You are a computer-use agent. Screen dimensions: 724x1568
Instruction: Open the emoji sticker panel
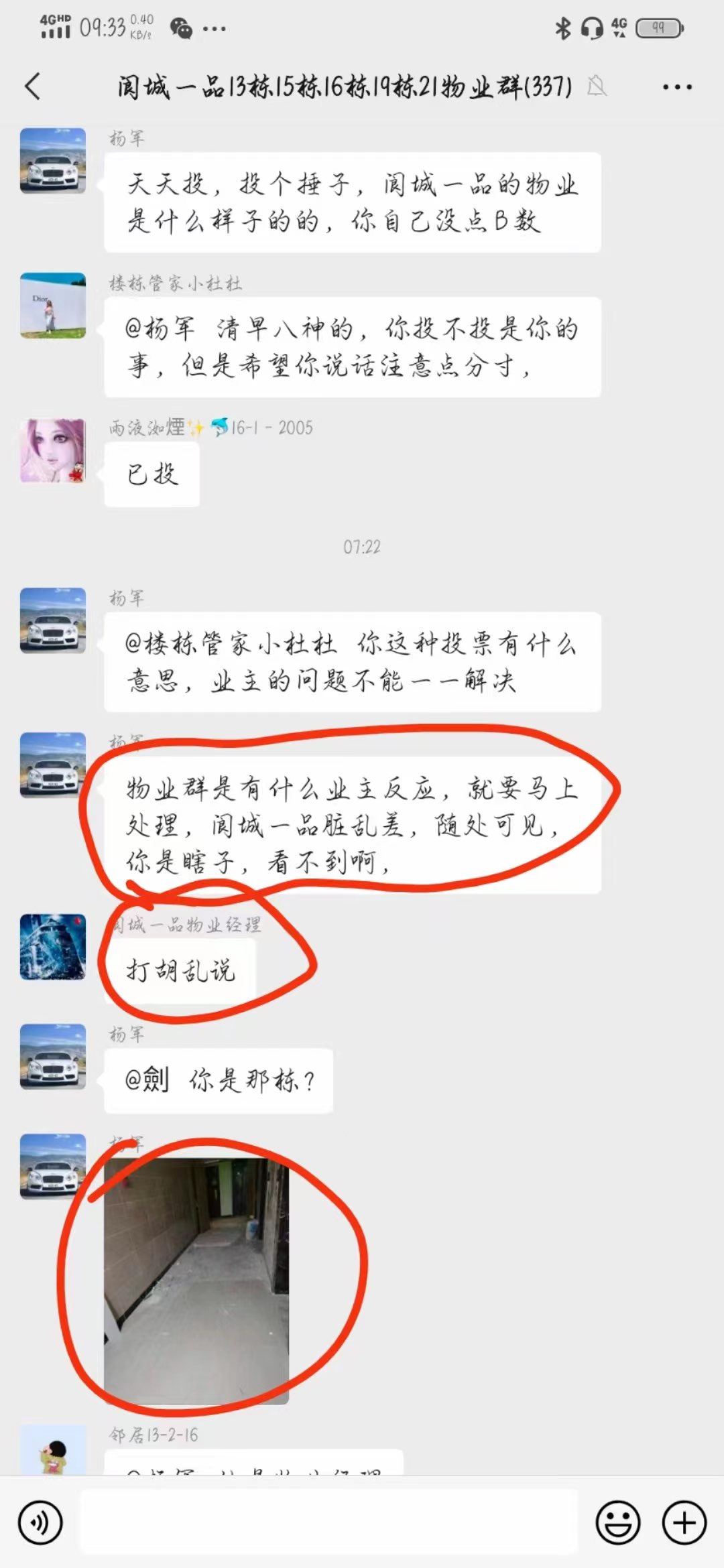617,1523
